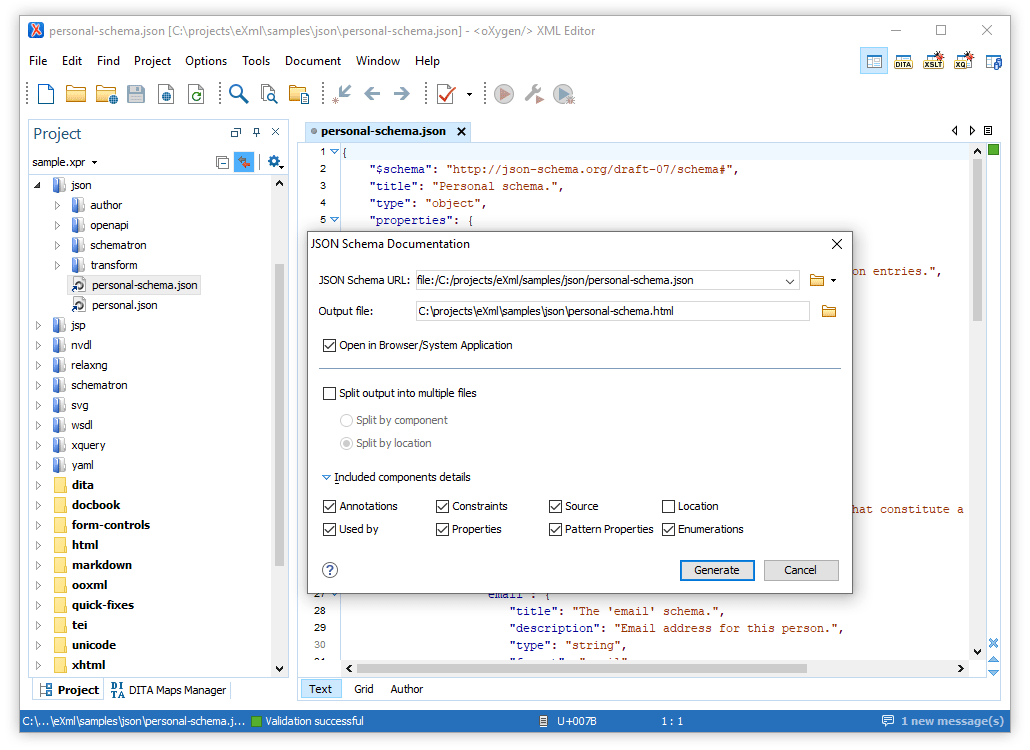Viewport: 1030px width, 750px height.
Task: Open the Document menu
Action: tap(313, 60)
